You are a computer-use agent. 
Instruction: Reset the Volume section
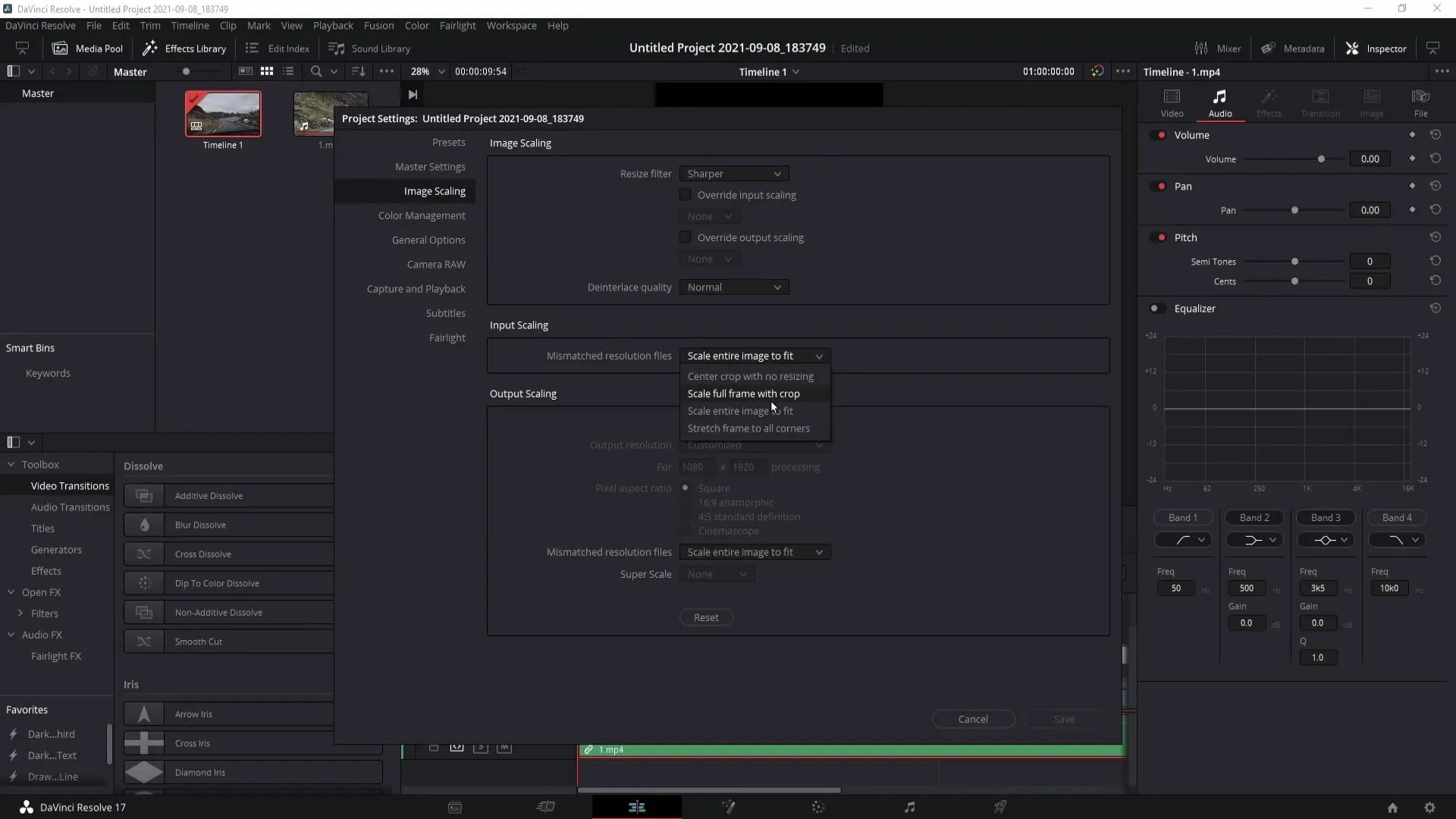[1436, 134]
